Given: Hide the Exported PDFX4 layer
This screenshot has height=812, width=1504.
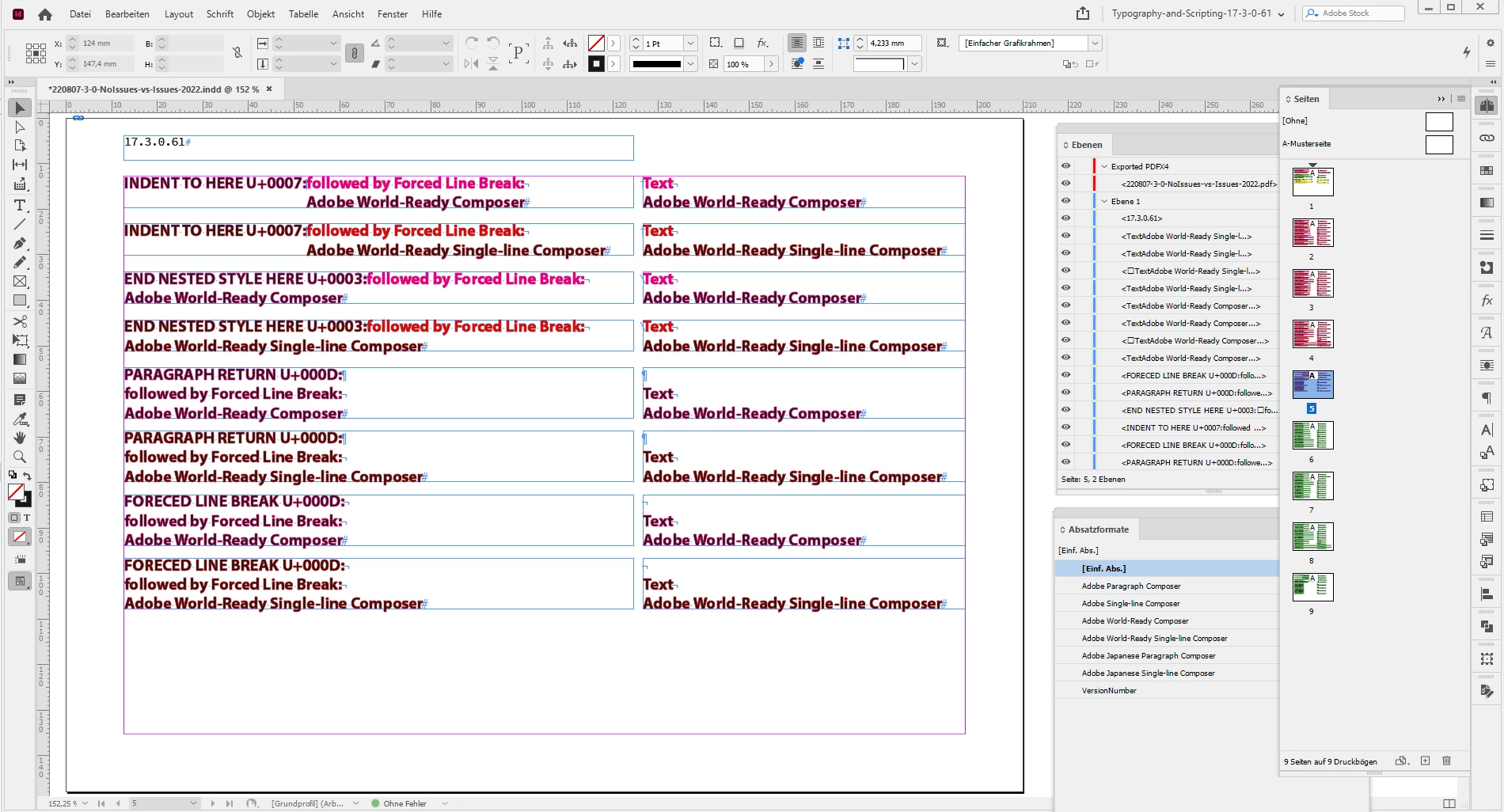Looking at the screenshot, I should coord(1065,166).
